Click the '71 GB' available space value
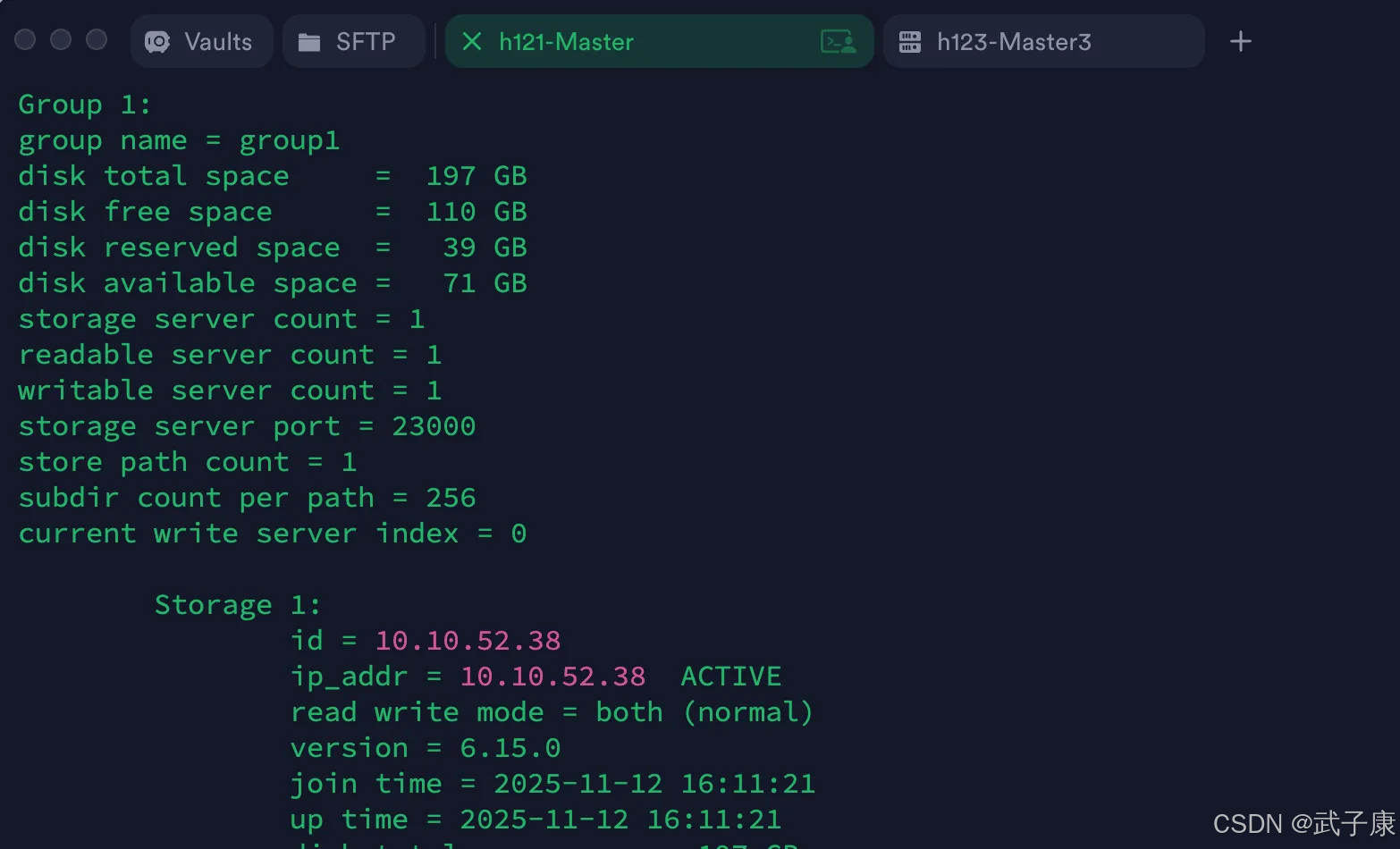The width and height of the screenshot is (1400, 849). (485, 283)
